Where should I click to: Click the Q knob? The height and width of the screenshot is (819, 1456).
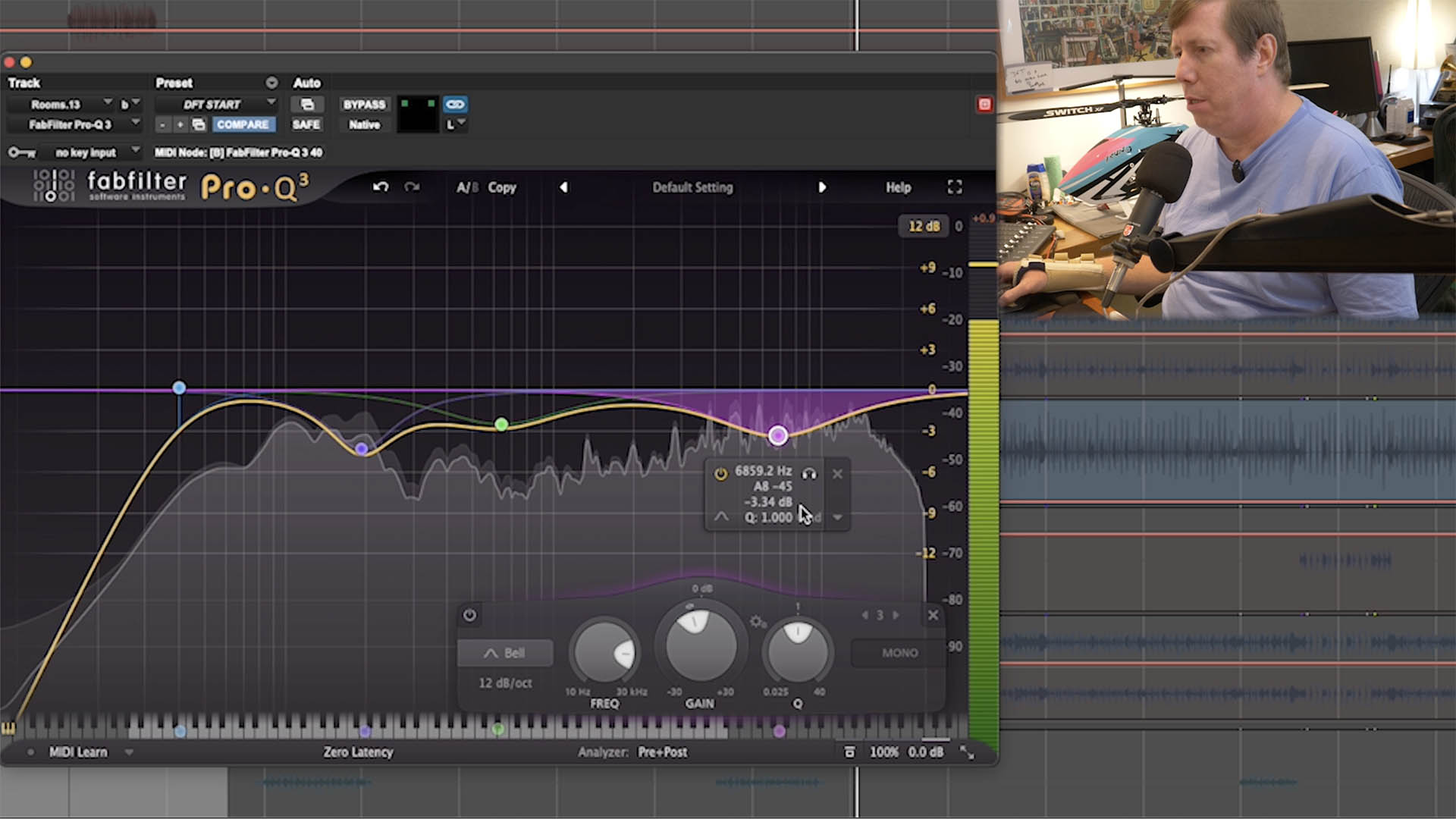click(x=797, y=653)
